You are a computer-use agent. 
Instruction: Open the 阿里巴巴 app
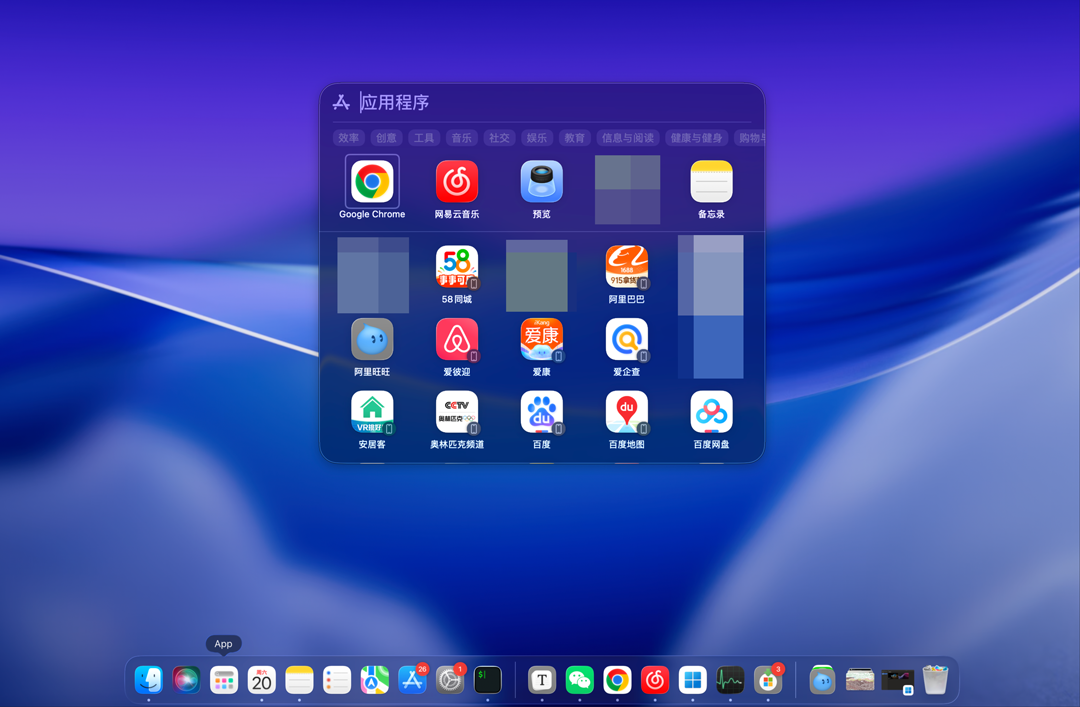pyautogui.click(x=627, y=267)
